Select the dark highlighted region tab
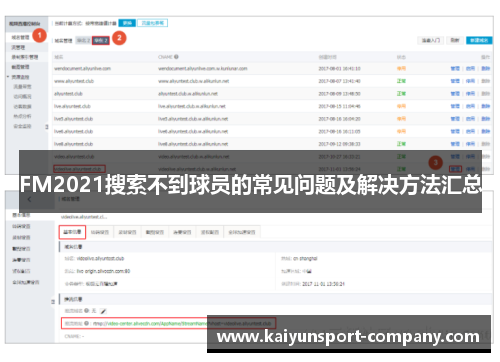 pos(101,41)
